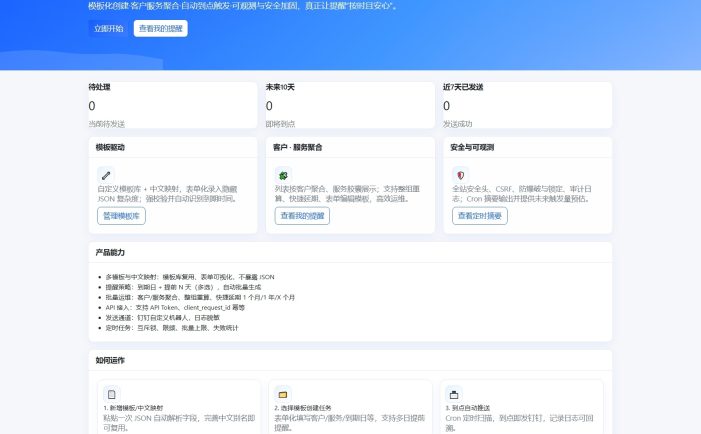Click the 发送成功 caption

(x=457, y=124)
